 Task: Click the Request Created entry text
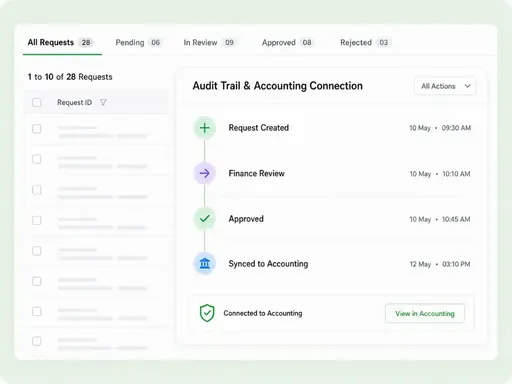[x=259, y=128]
